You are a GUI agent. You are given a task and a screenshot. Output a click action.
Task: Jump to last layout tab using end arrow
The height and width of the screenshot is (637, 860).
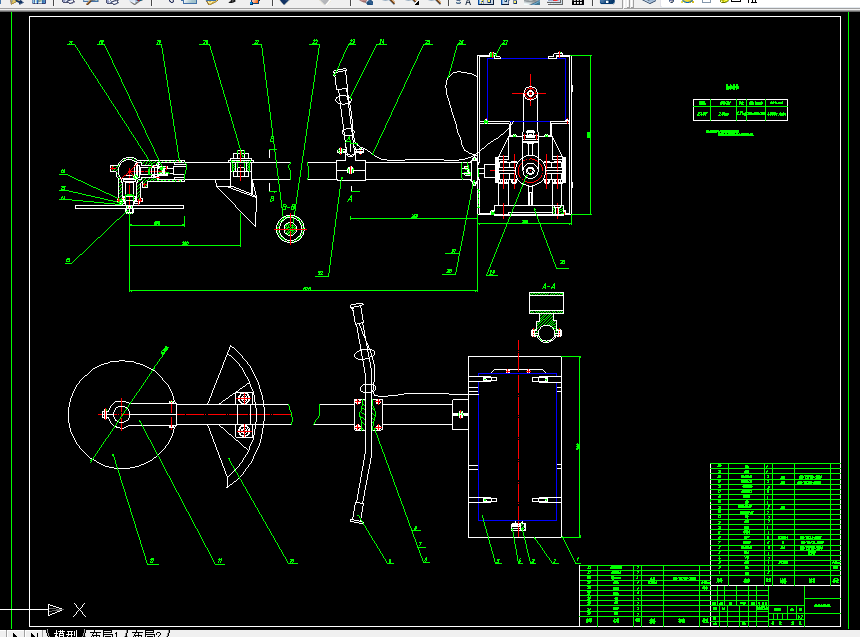click(34, 634)
